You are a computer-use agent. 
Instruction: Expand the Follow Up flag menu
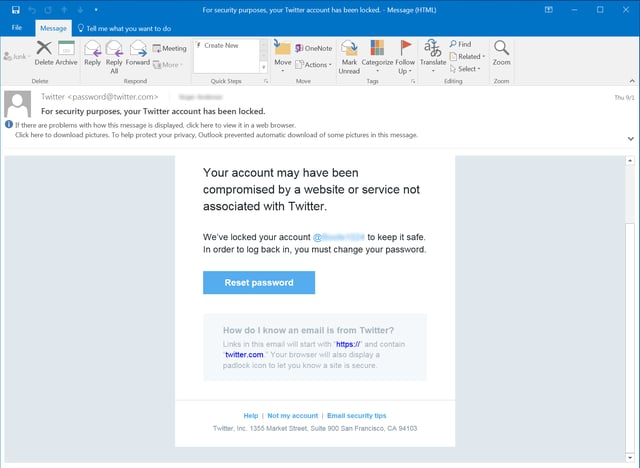pyautogui.click(x=405, y=55)
